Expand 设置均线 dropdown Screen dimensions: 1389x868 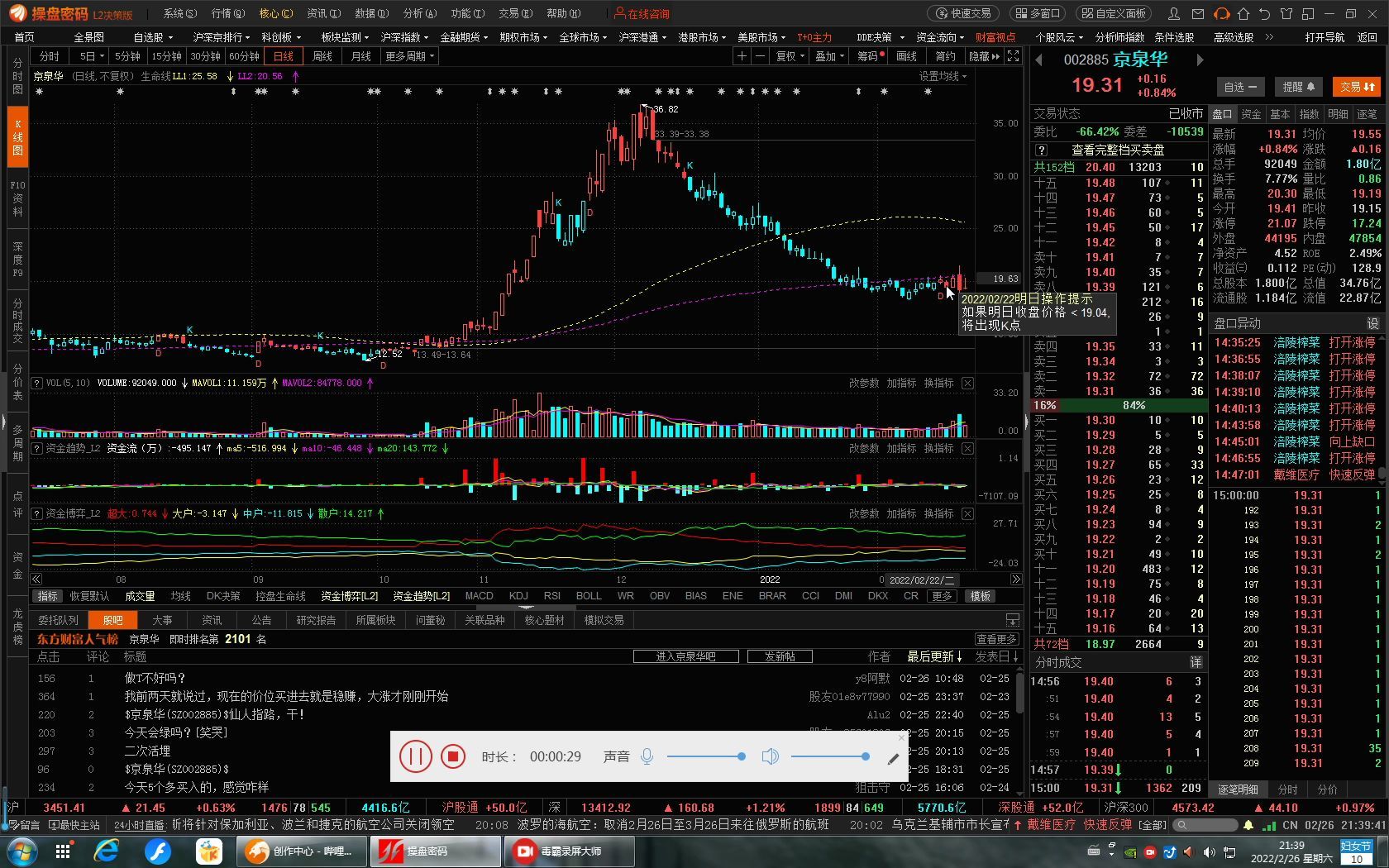coord(943,76)
